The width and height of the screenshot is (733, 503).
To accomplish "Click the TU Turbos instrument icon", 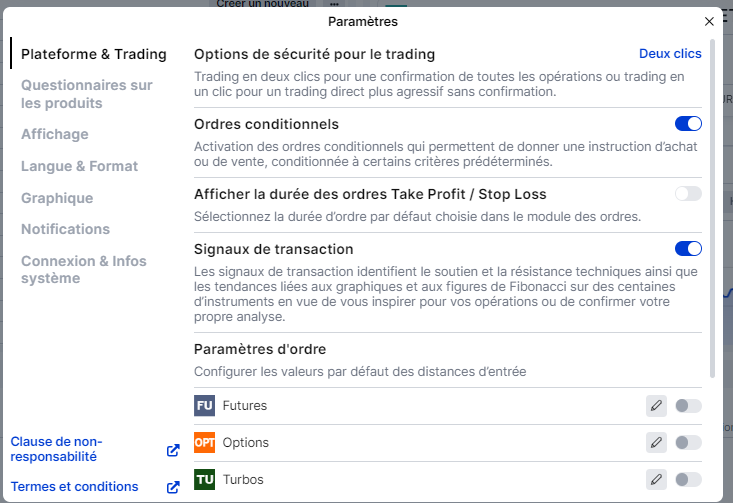I will 204,479.
